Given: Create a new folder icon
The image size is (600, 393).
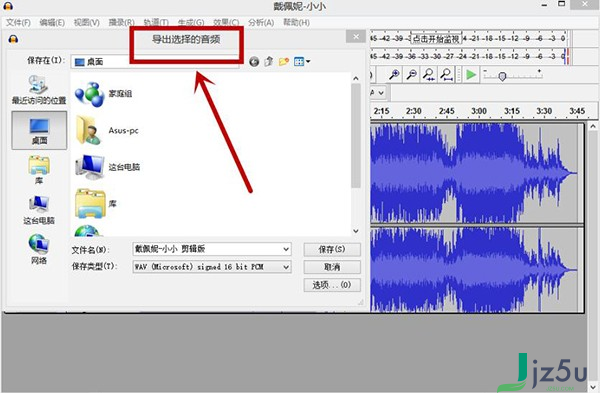Looking at the screenshot, I should coord(284,61).
